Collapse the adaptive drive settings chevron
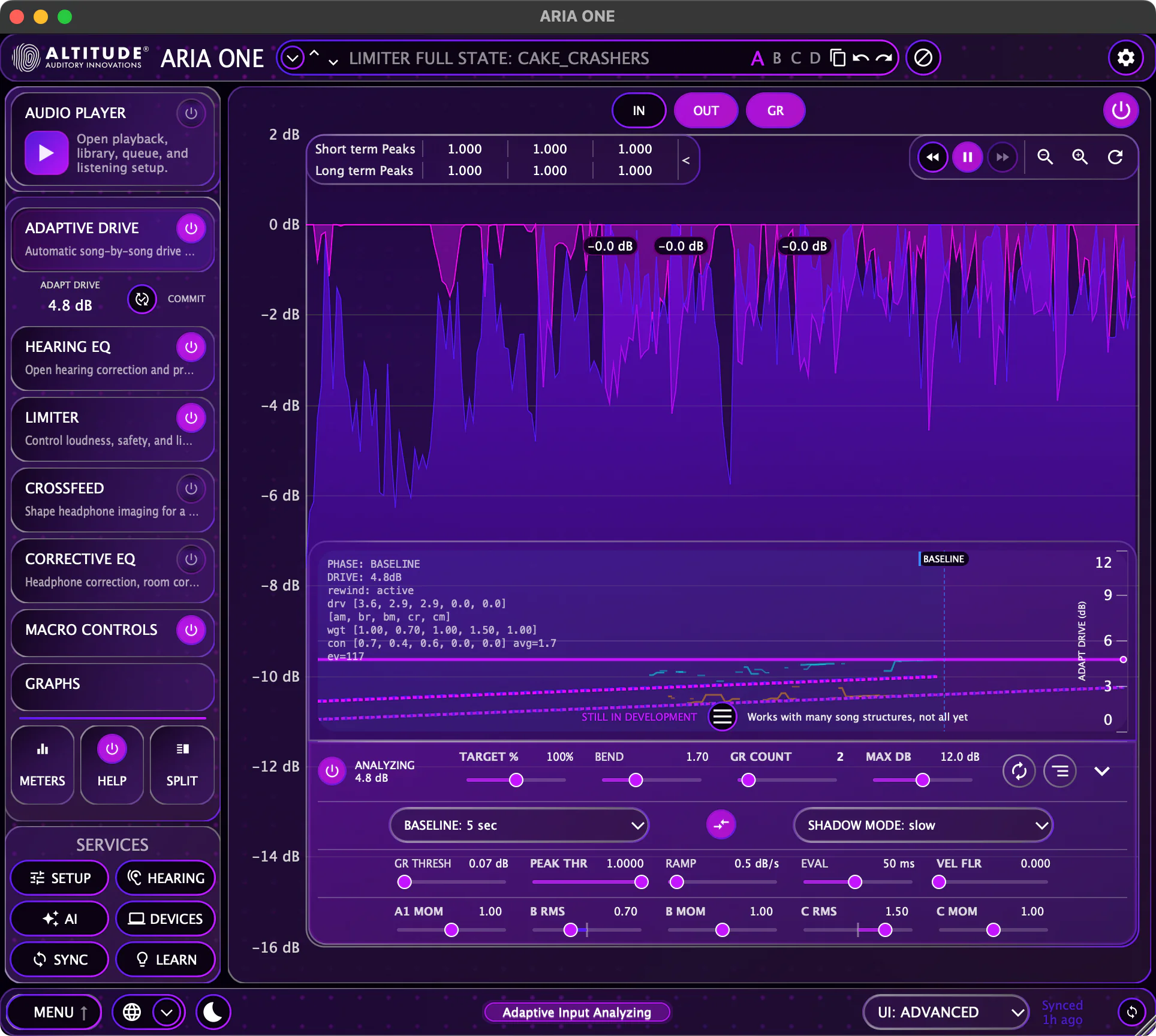This screenshot has width=1156, height=1036. point(1102,771)
